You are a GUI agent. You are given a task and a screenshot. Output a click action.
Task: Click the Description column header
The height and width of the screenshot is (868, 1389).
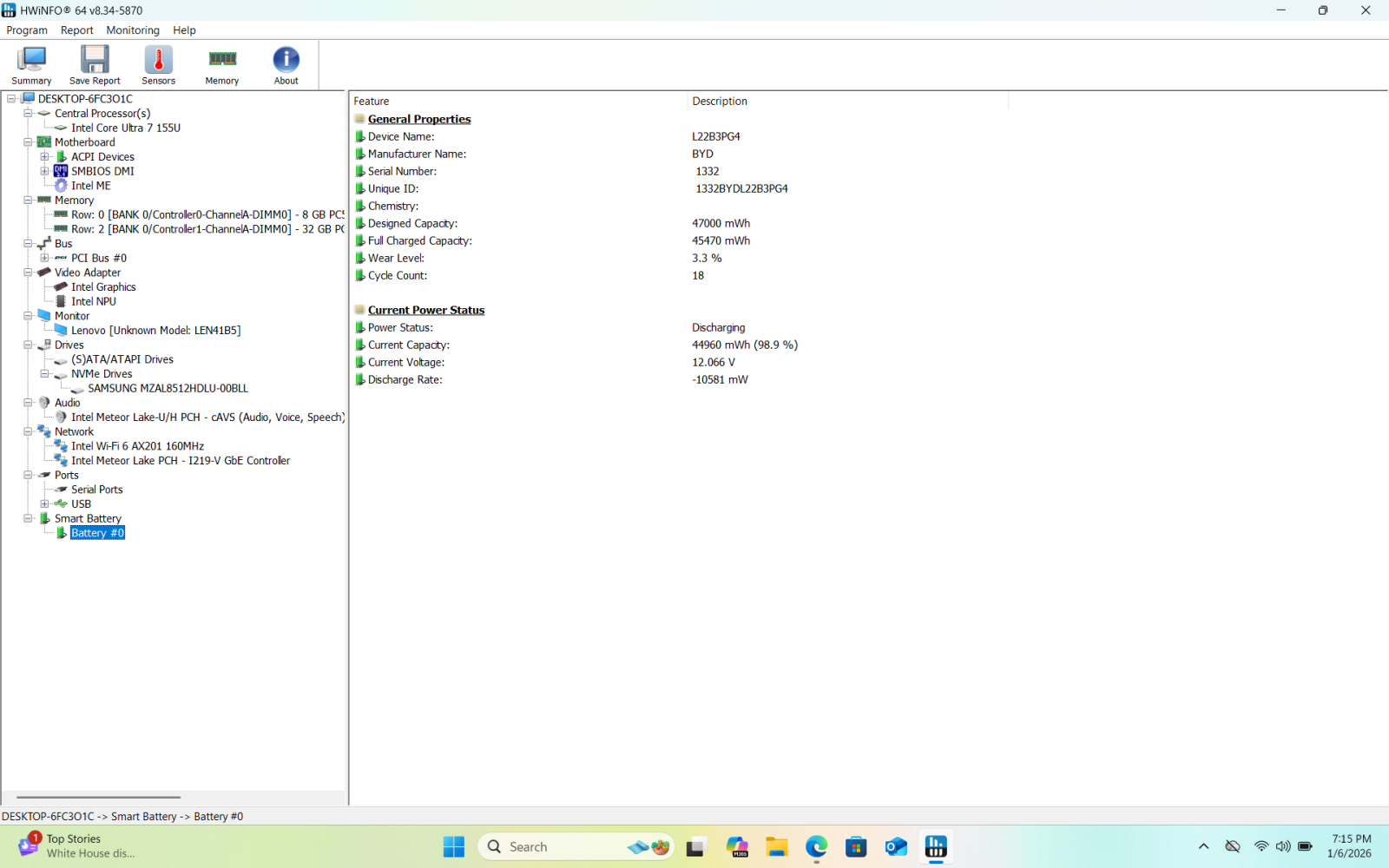coord(847,101)
